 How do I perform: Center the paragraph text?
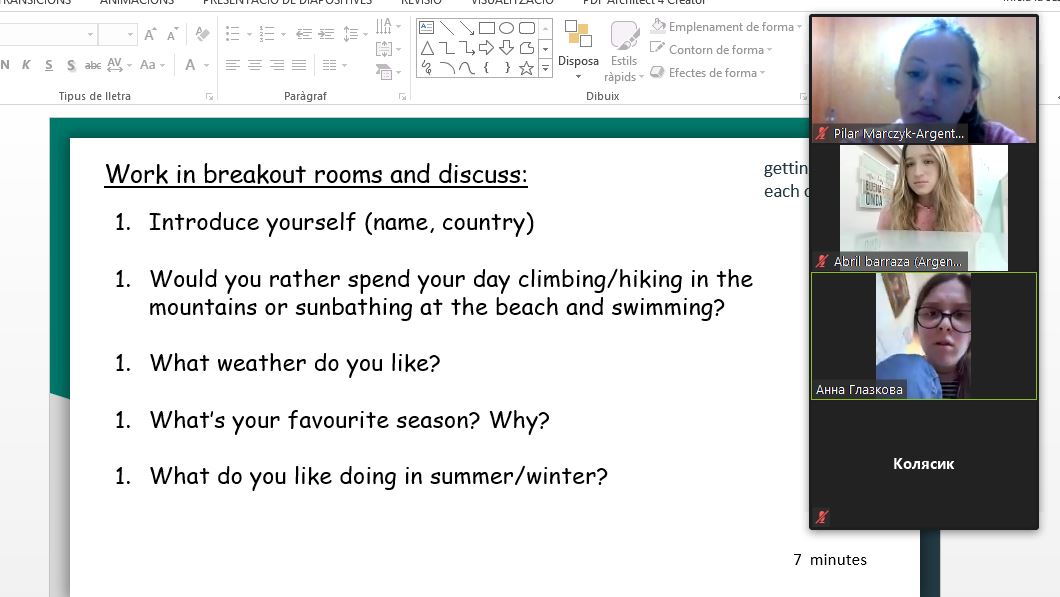pyautogui.click(x=255, y=65)
